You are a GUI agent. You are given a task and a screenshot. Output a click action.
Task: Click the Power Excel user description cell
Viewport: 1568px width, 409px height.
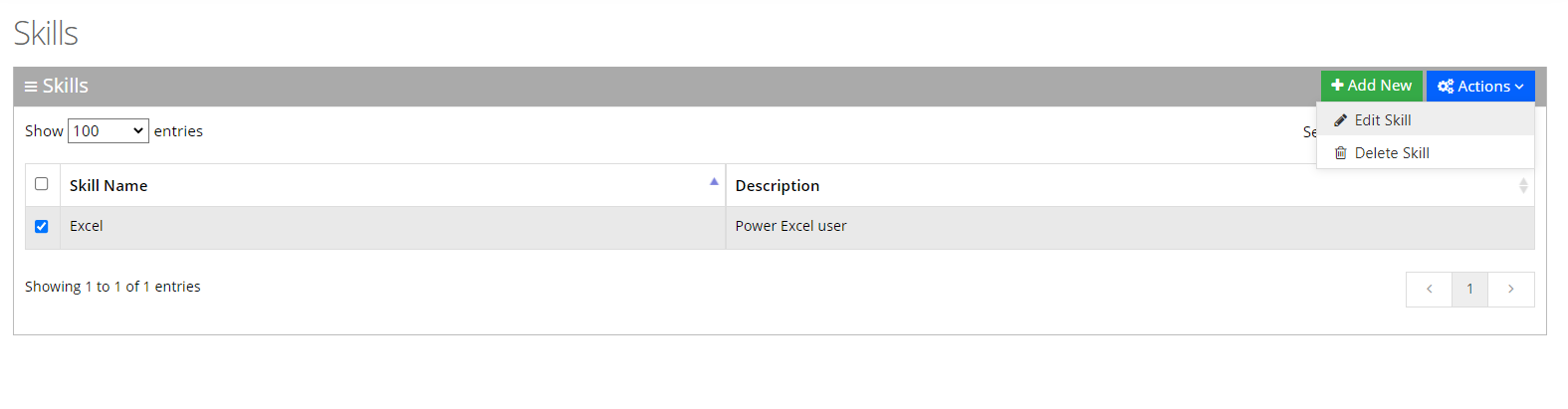coord(790,227)
